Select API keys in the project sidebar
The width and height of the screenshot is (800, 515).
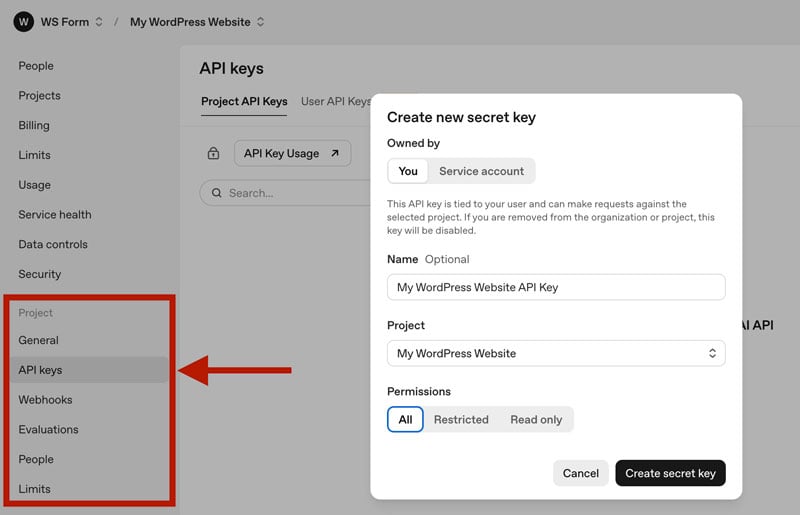tap(89, 370)
